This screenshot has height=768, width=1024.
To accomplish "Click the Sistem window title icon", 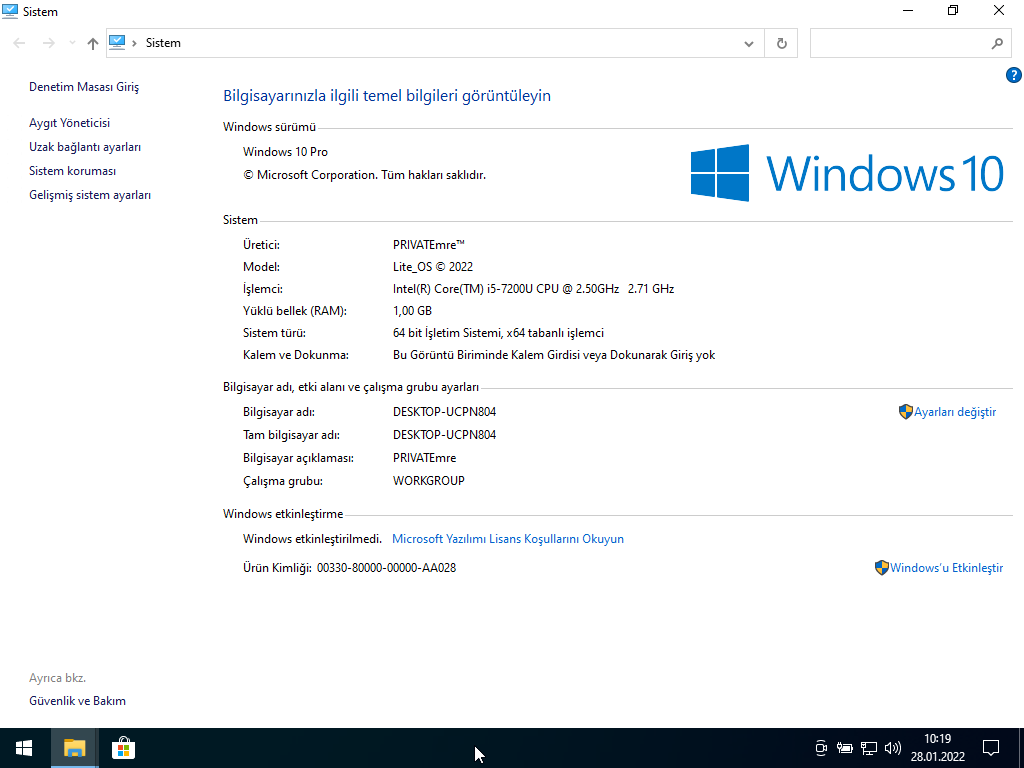I will pos(10,11).
